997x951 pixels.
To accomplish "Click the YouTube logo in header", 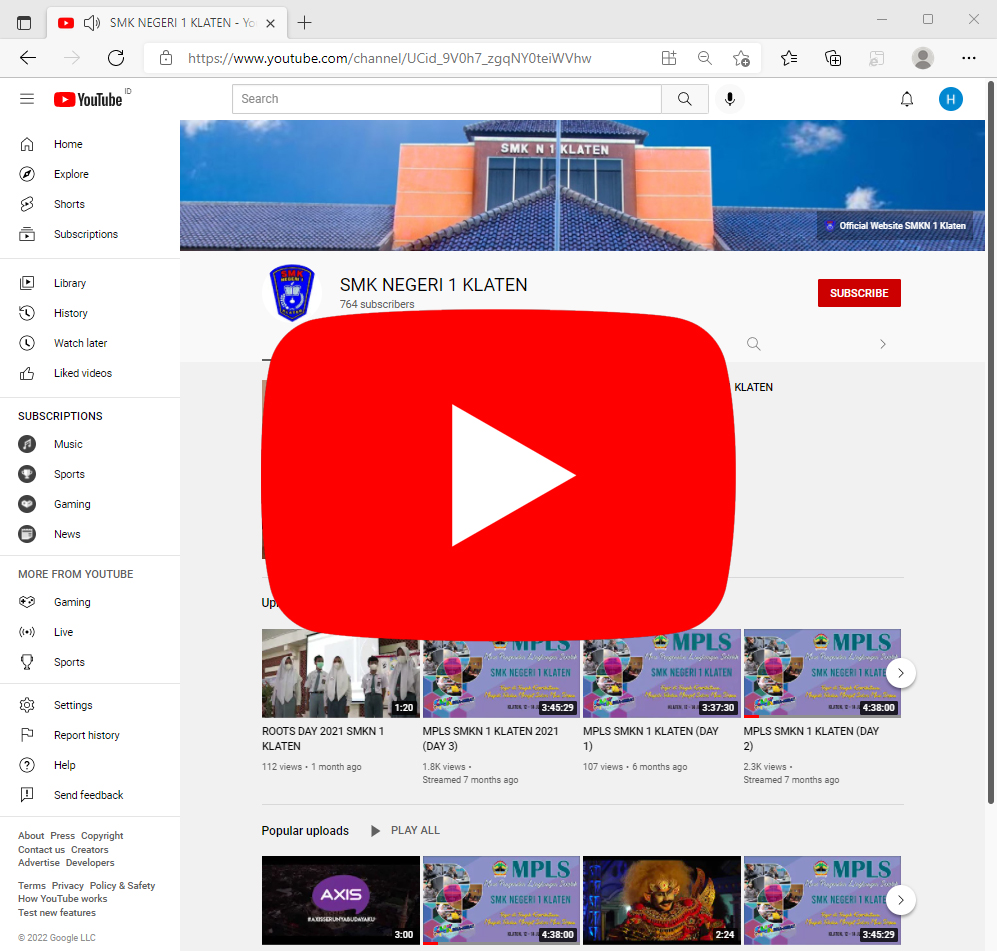I will [88, 99].
